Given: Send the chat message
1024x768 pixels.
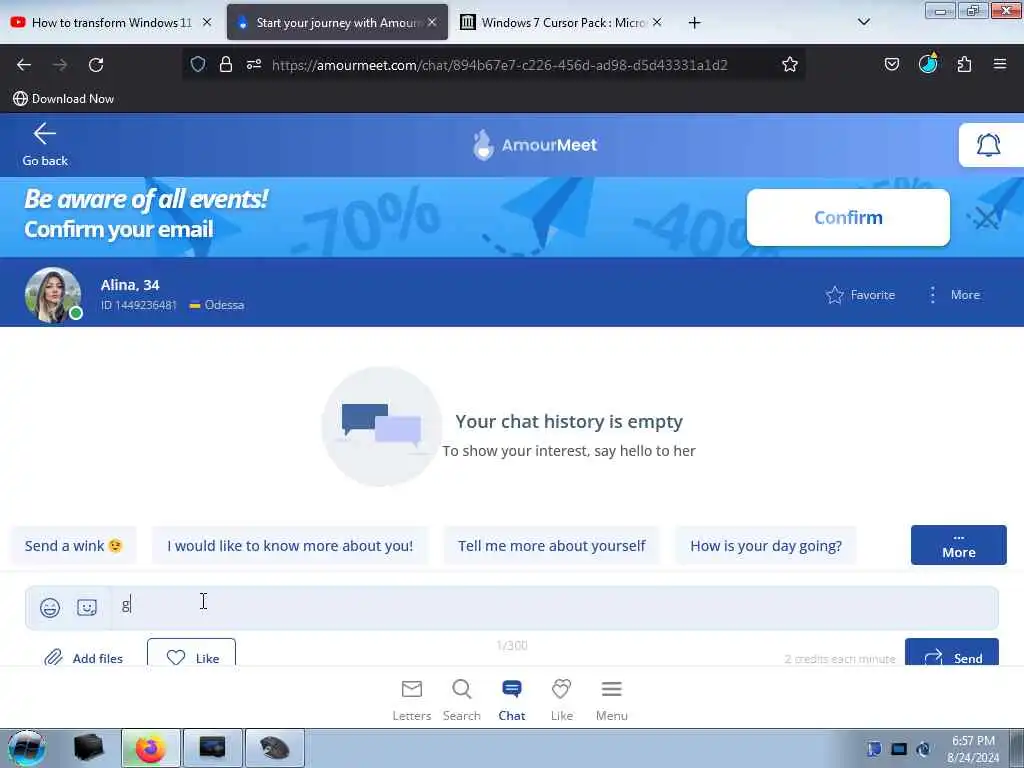Looking at the screenshot, I should (952, 654).
